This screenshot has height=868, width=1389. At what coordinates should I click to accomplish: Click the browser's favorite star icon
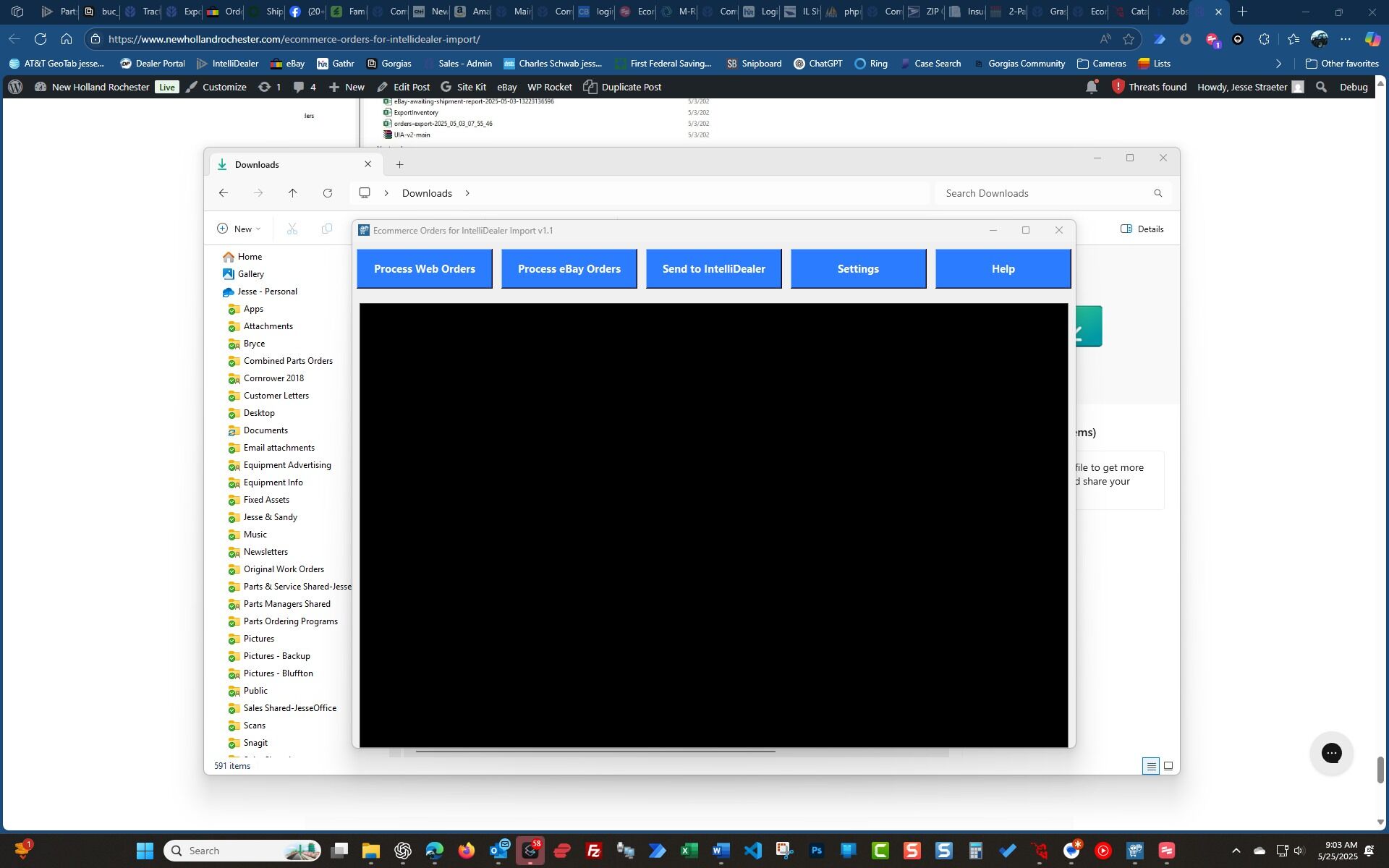pos(1129,39)
